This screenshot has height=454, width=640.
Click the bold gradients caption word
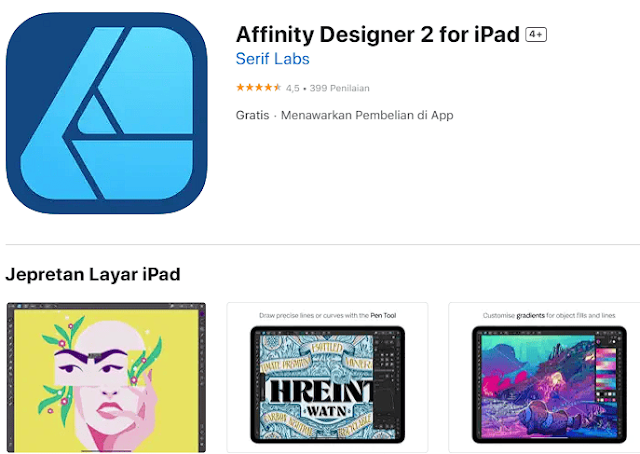[531, 316]
